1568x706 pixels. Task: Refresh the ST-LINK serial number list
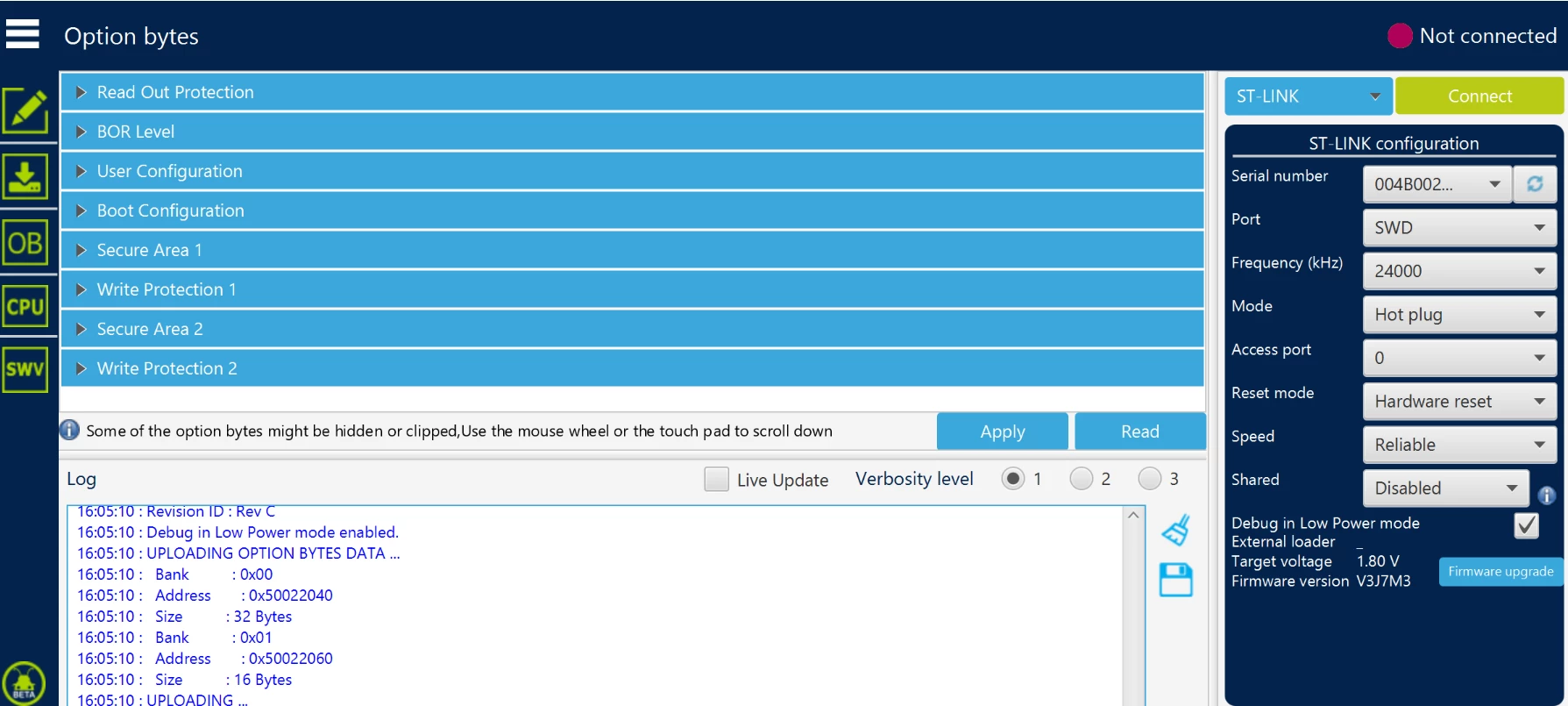pos(1535,183)
